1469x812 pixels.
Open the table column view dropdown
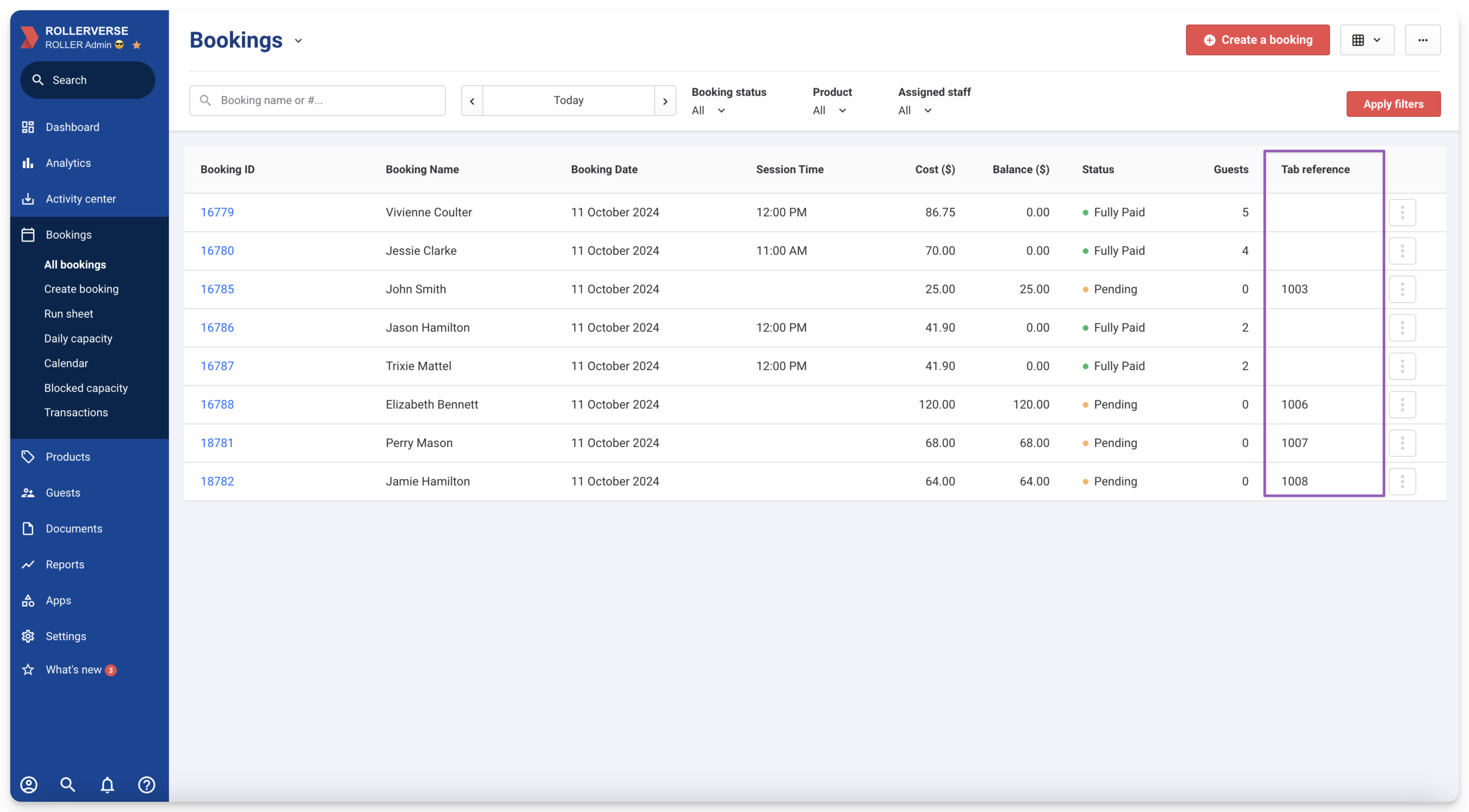click(1367, 40)
